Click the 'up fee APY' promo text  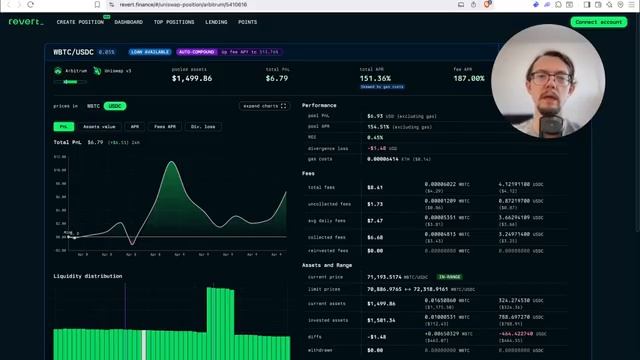tap(250, 52)
